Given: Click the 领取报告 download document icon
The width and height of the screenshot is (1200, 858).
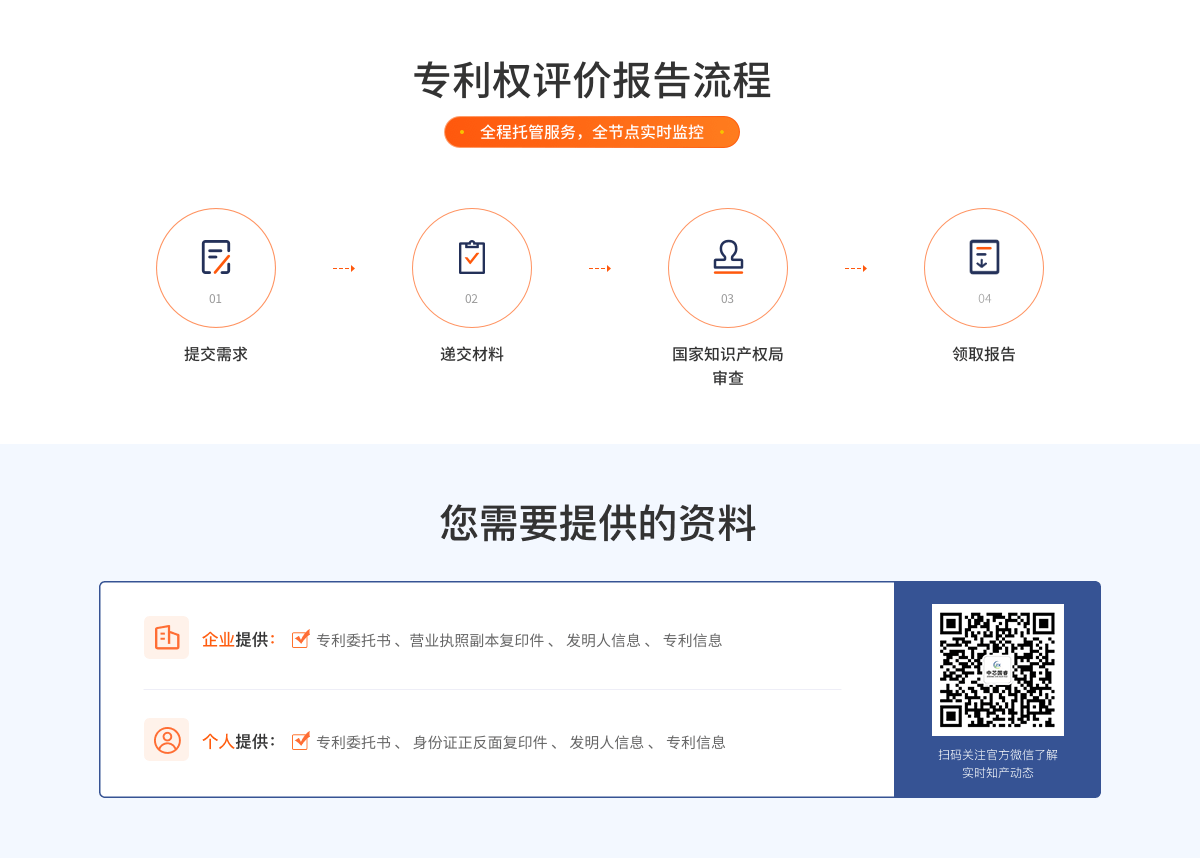Looking at the screenshot, I should (984, 257).
